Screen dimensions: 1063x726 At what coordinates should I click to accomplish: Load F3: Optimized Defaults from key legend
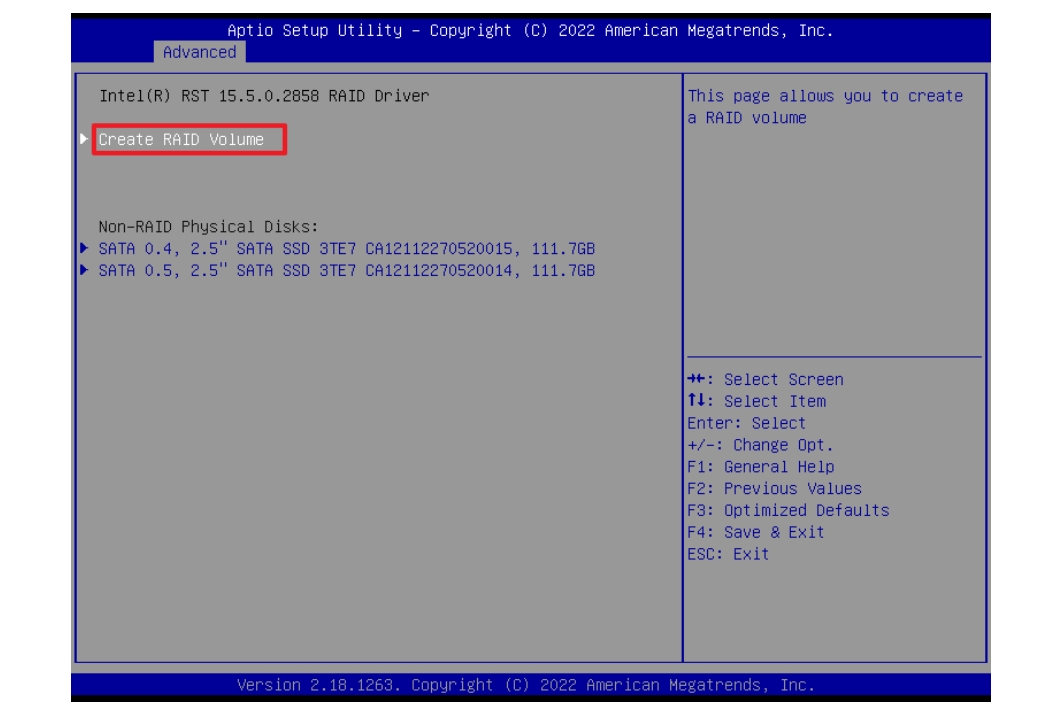pos(788,510)
